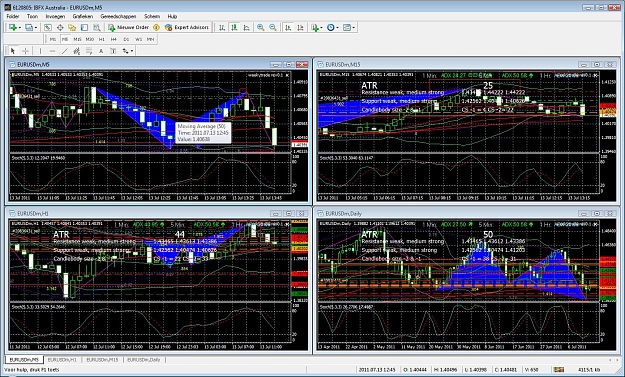
Task: Set timeframe to M1
Action: [53, 39]
